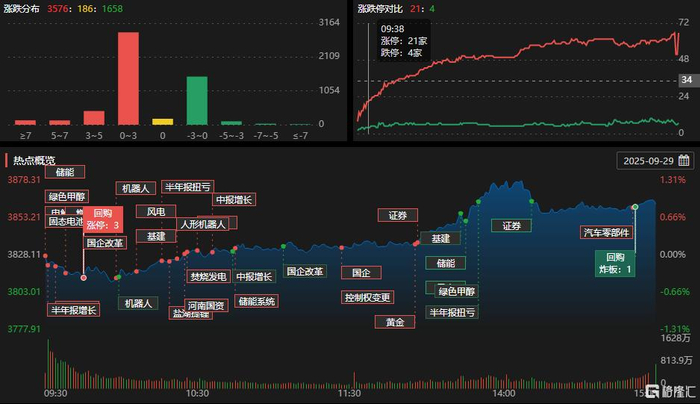The height and width of the screenshot is (404, 700).
Task: Click the tall red 0~3 distribution bar
Action: (128, 79)
